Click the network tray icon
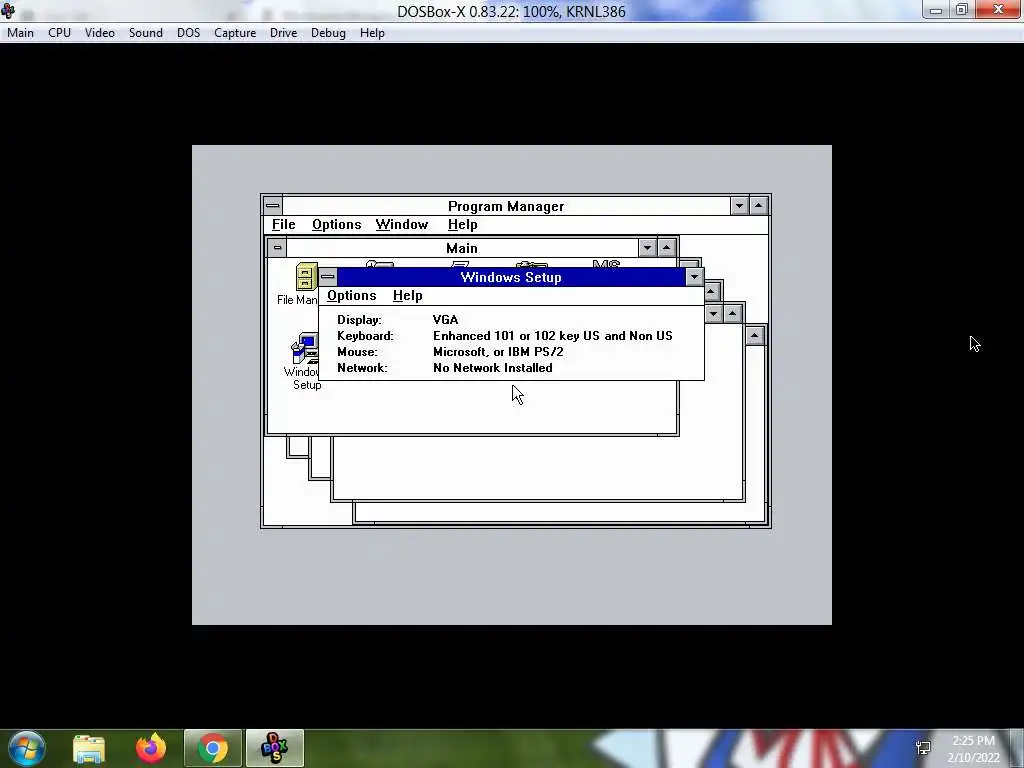1024x768 pixels. pyautogui.click(x=923, y=748)
